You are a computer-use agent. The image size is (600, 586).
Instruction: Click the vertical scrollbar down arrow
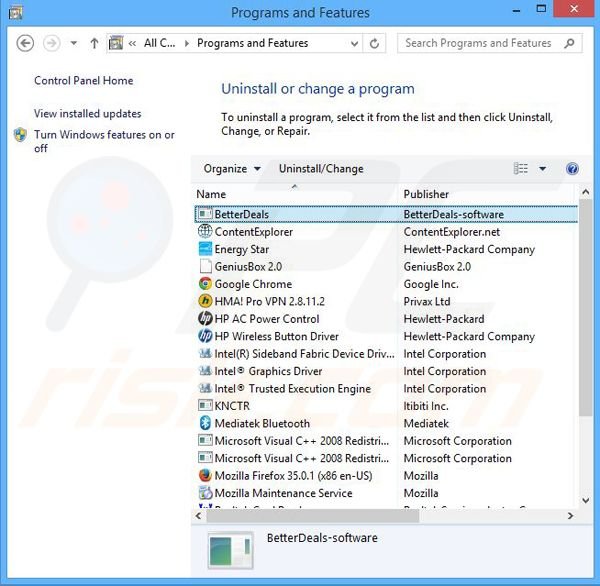(x=585, y=500)
